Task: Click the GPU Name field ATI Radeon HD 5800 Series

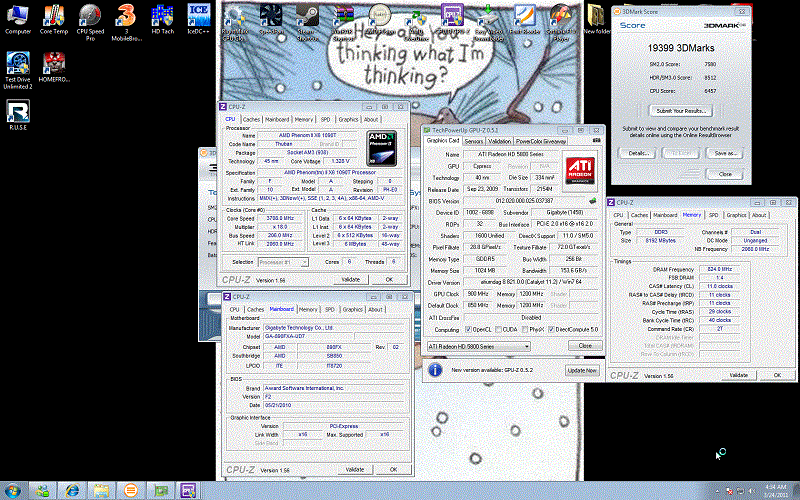Action: [511, 154]
